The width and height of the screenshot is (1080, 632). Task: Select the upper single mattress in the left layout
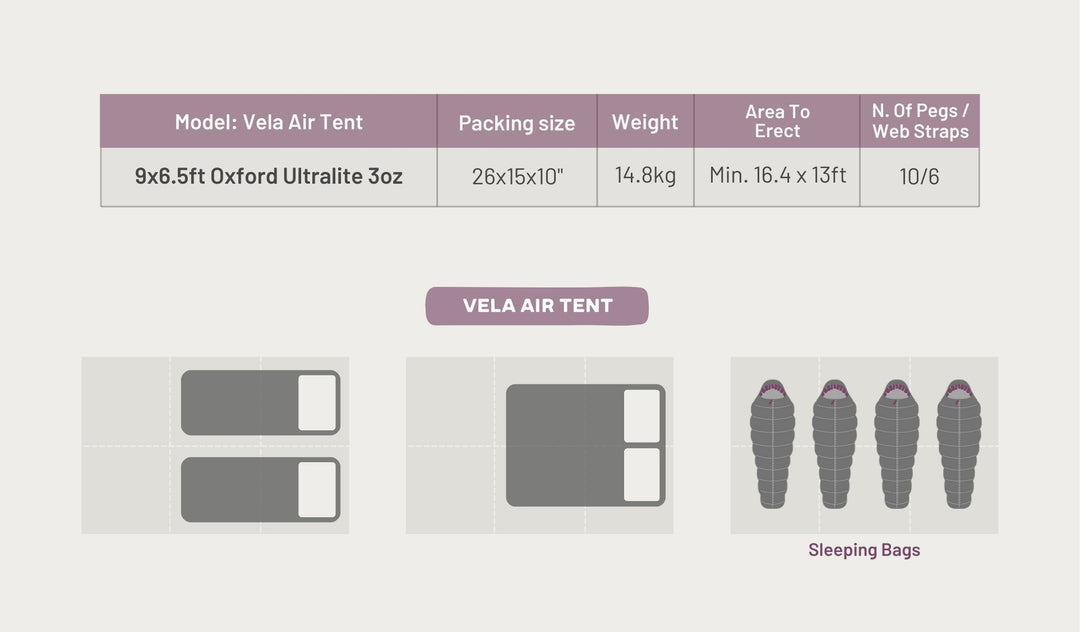tap(240, 403)
